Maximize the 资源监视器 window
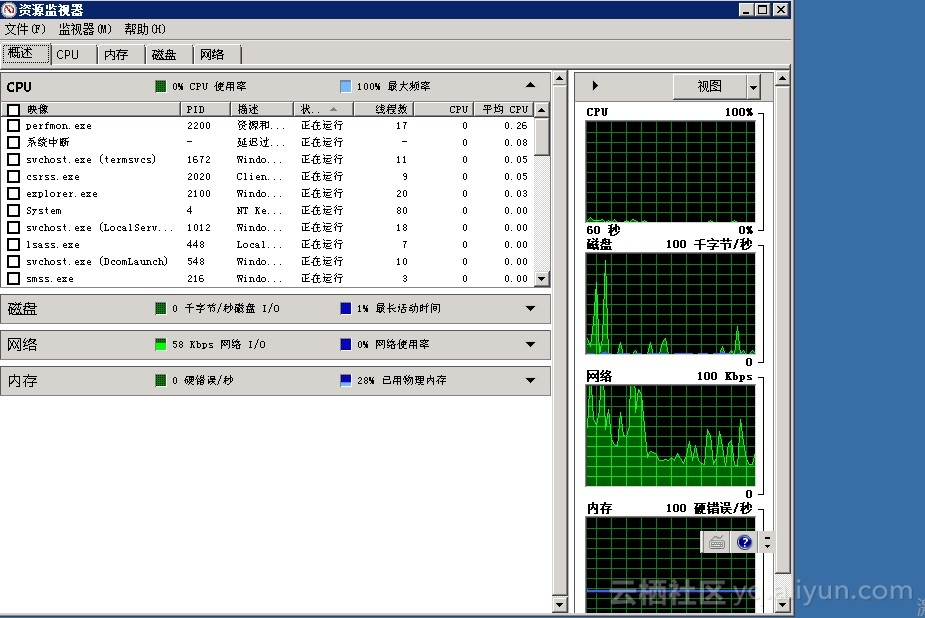 coord(763,9)
